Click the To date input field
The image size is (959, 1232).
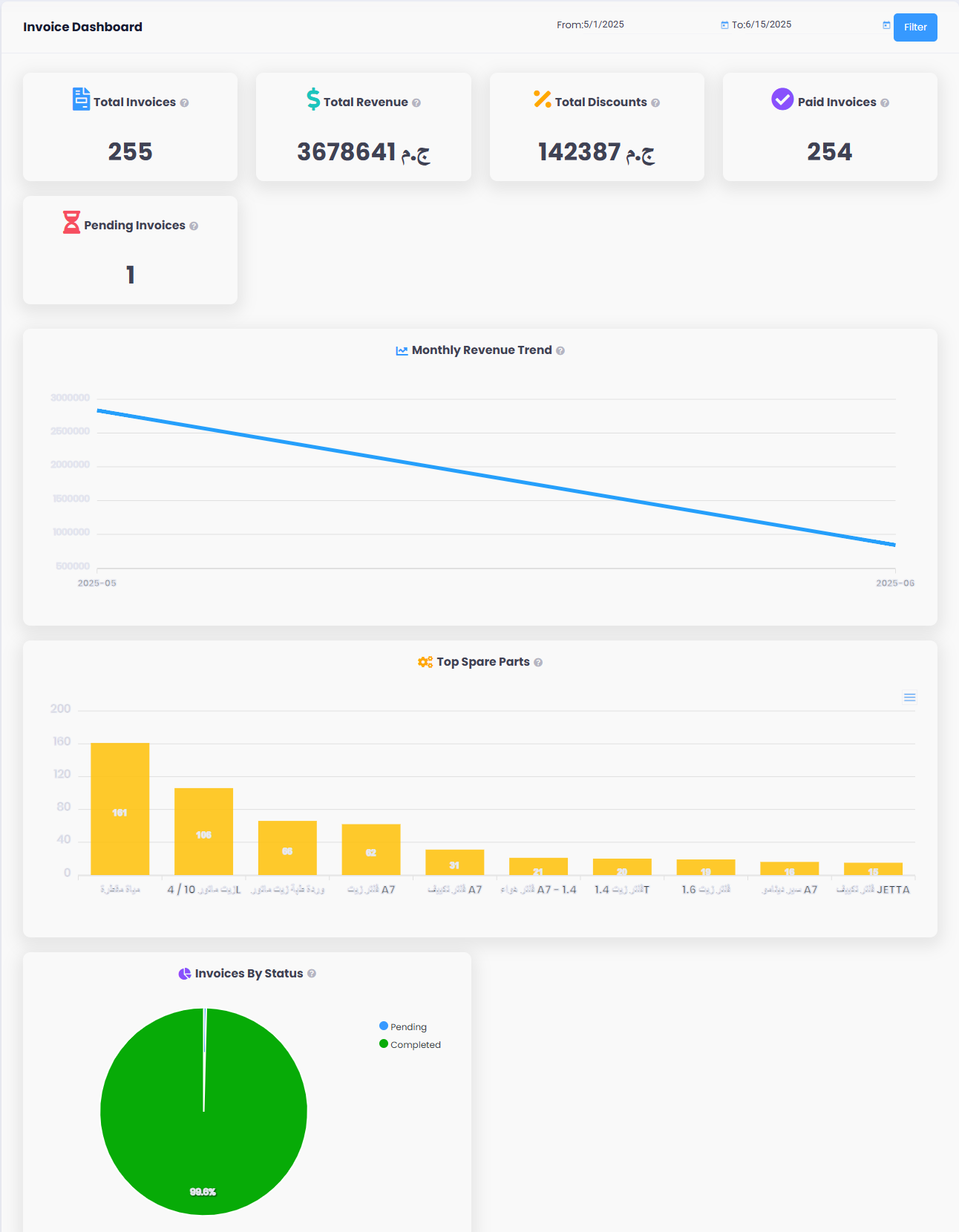coord(802,24)
